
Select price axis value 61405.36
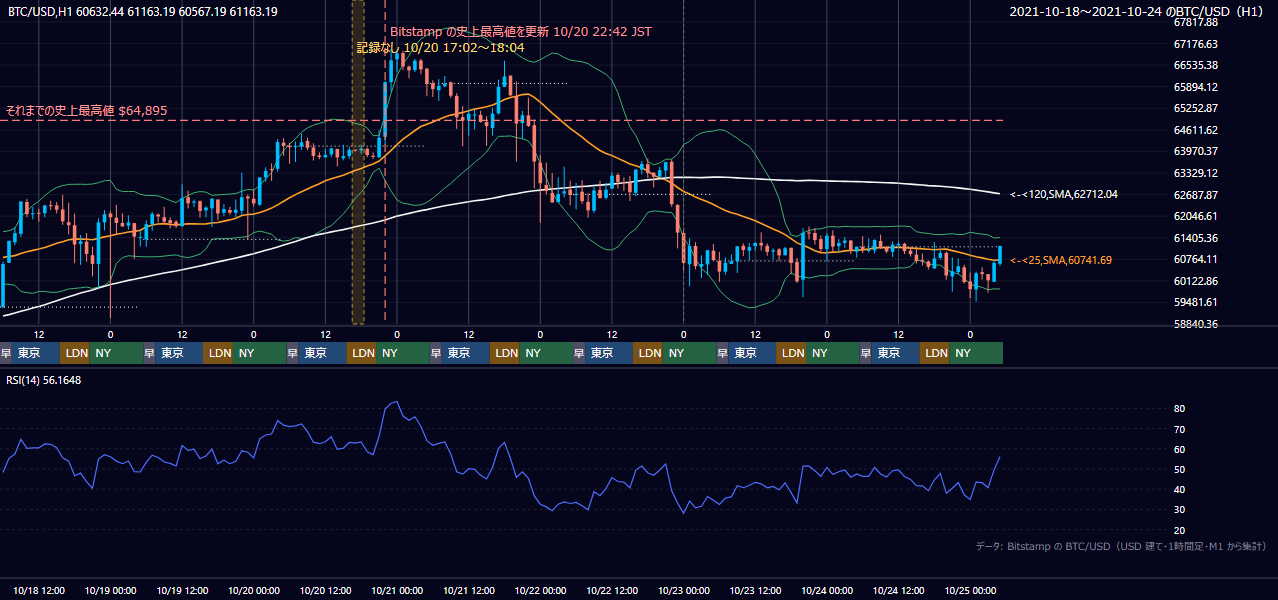(x=1196, y=238)
